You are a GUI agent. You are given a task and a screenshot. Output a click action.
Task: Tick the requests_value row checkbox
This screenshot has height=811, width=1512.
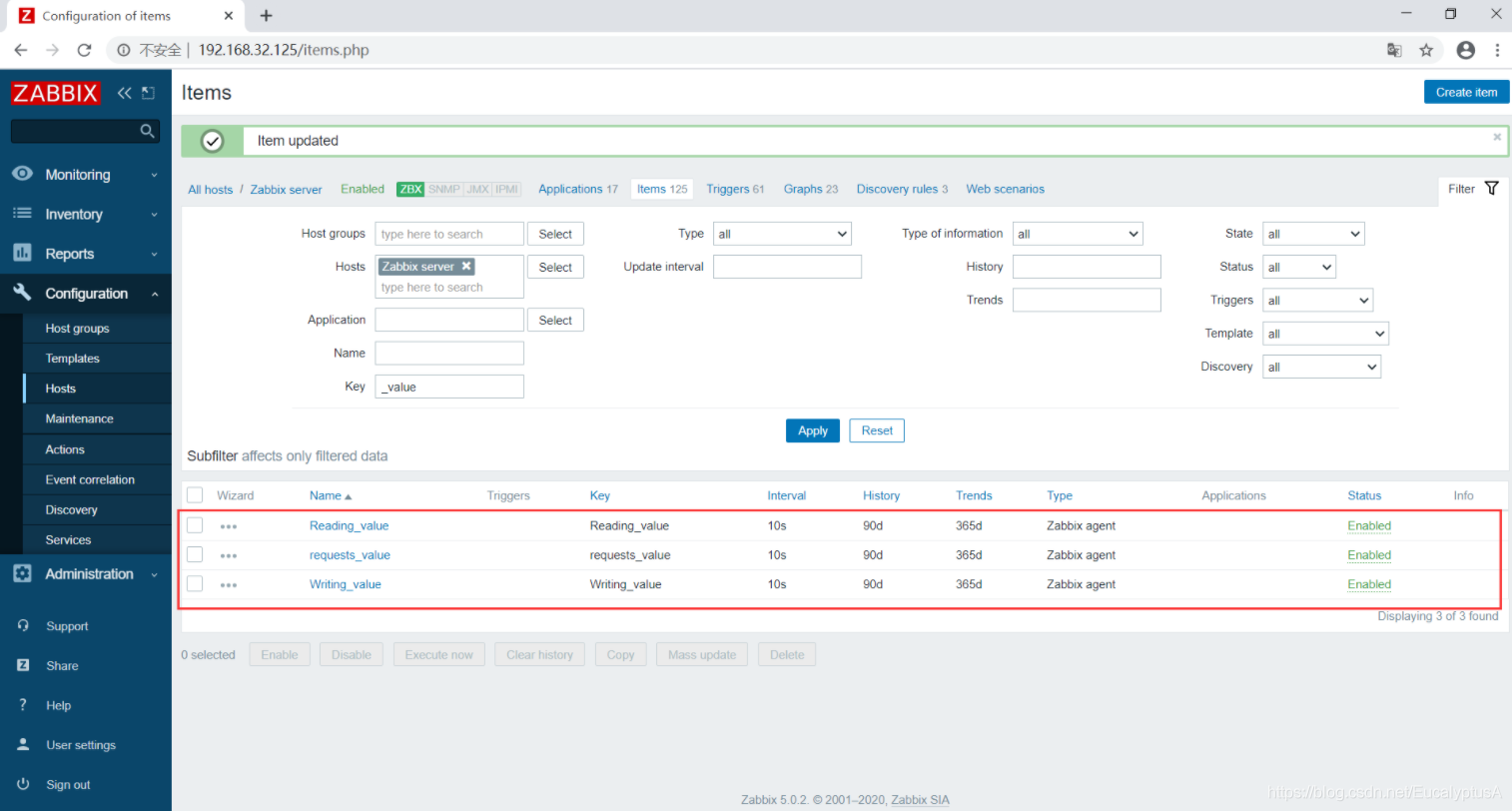click(x=195, y=554)
